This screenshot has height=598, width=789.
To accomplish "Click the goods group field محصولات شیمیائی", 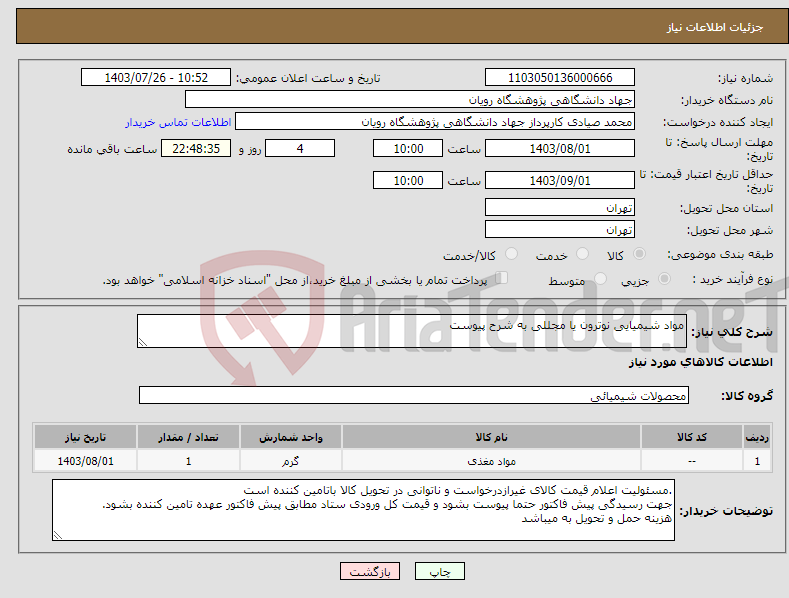I will [414, 395].
